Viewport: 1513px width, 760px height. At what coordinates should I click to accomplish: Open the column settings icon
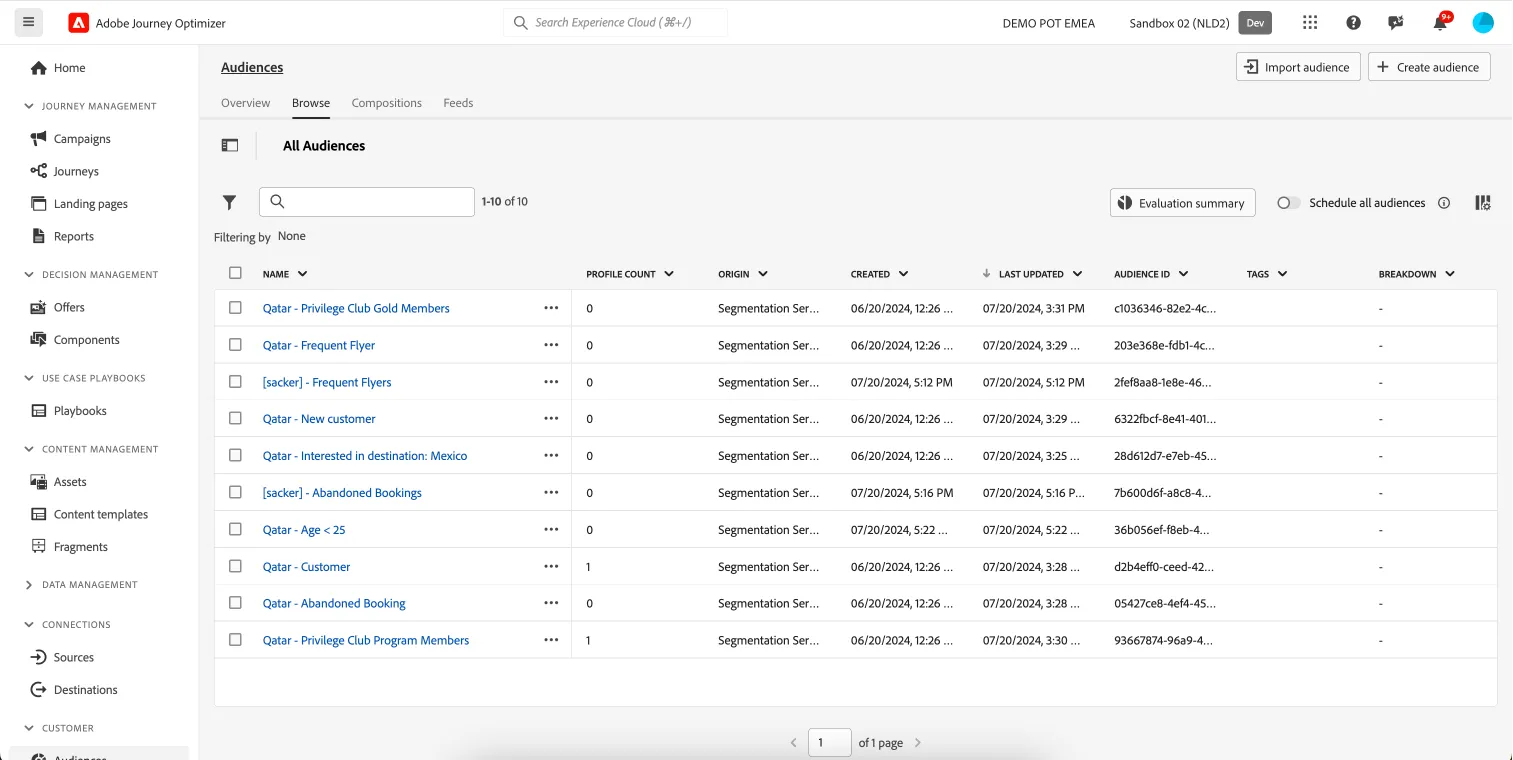coord(1483,203)
